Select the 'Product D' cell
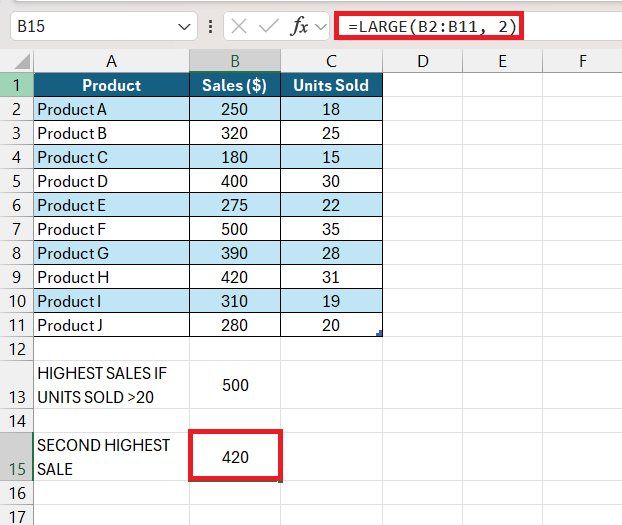 click(111, 181)
